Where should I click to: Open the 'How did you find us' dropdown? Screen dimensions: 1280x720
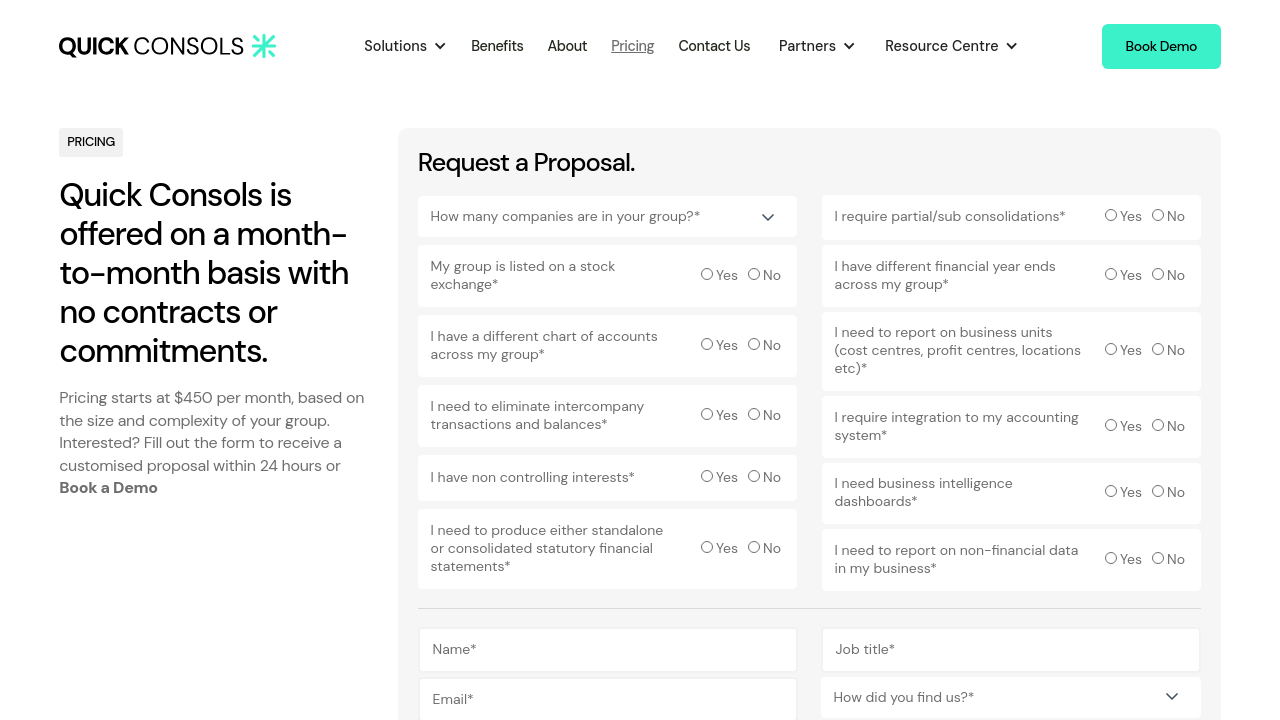click(x=1010, y=697)
